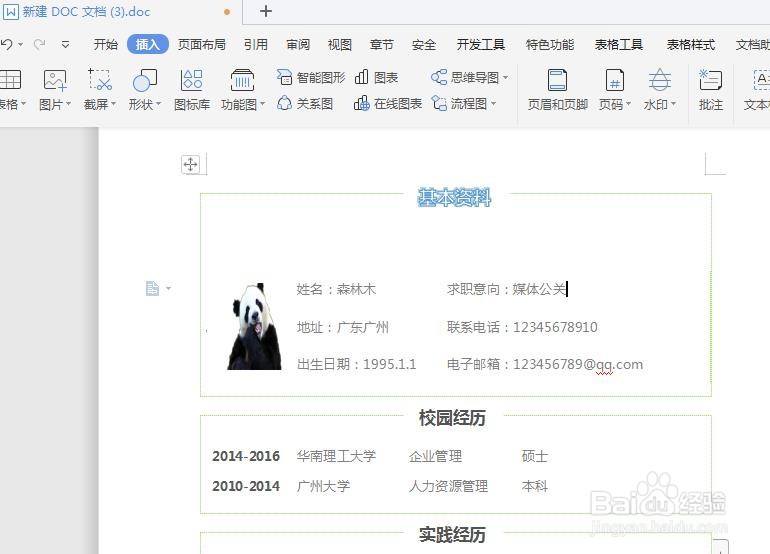Open the 特色功能 tab
The height and width of the screenshot is (554, 770).
click(550, 45)
